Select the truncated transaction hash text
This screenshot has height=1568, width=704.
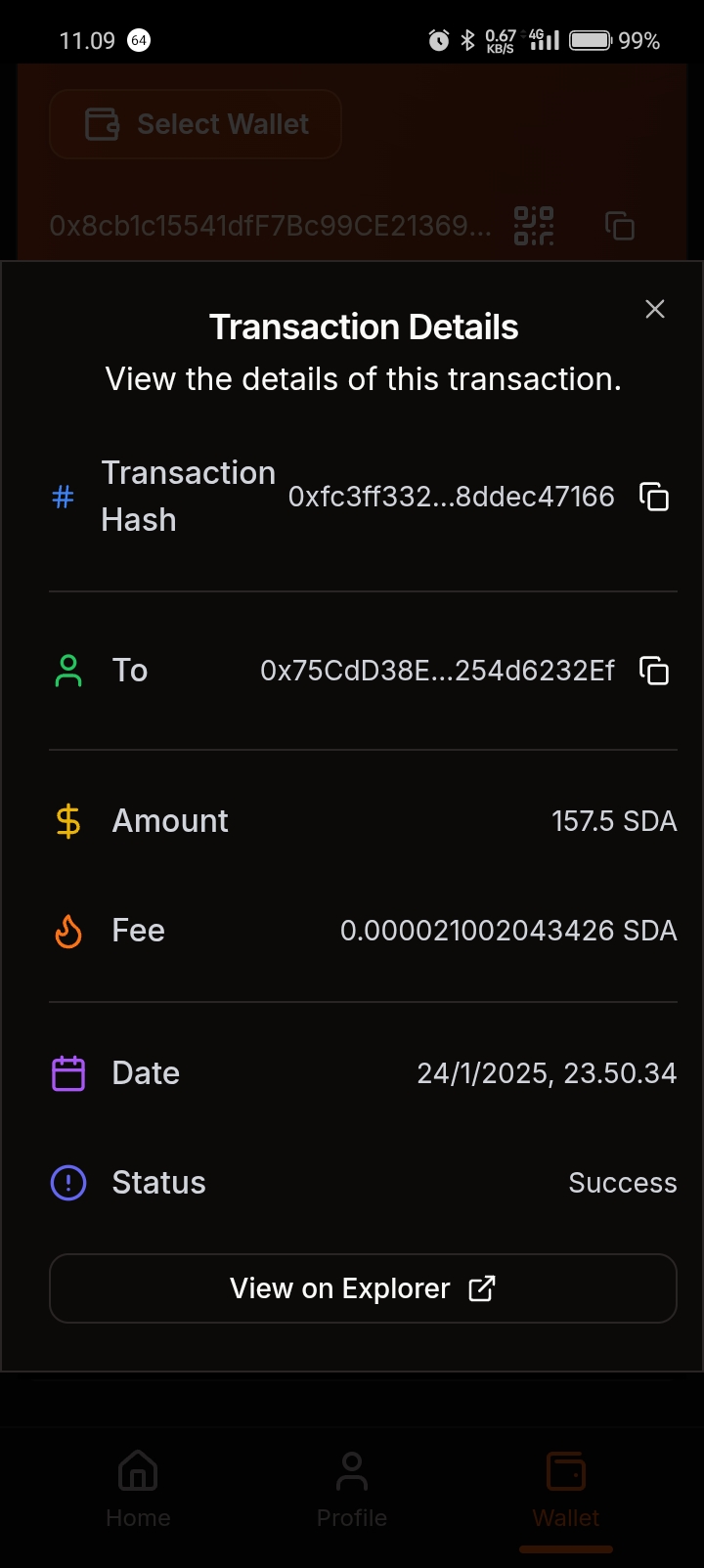(451, 497)
